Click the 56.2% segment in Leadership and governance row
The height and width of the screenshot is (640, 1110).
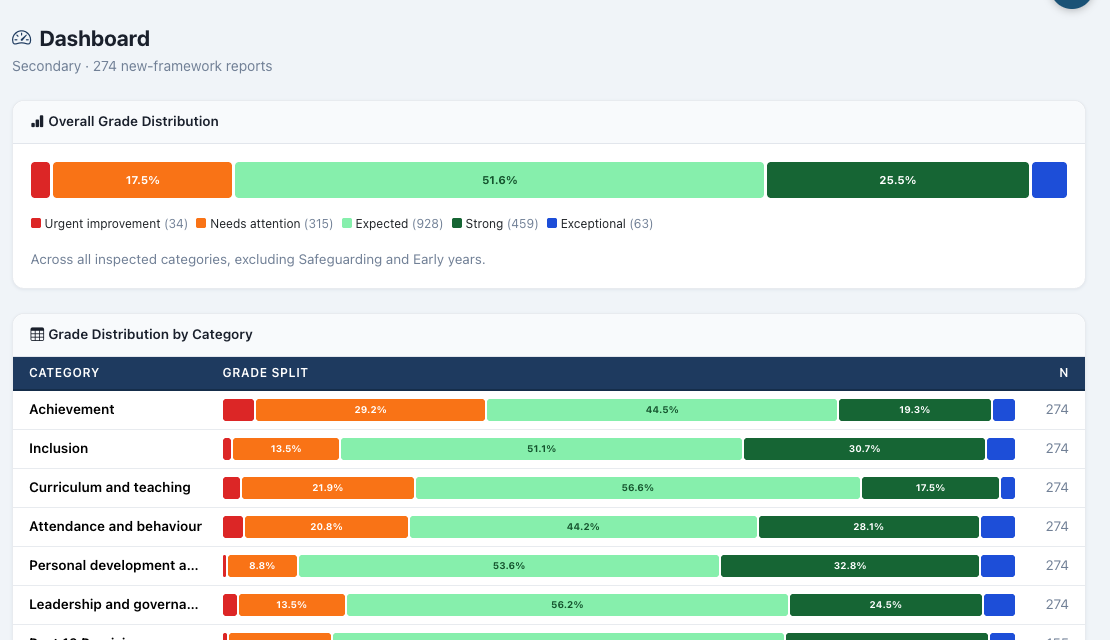click(567, 605)
